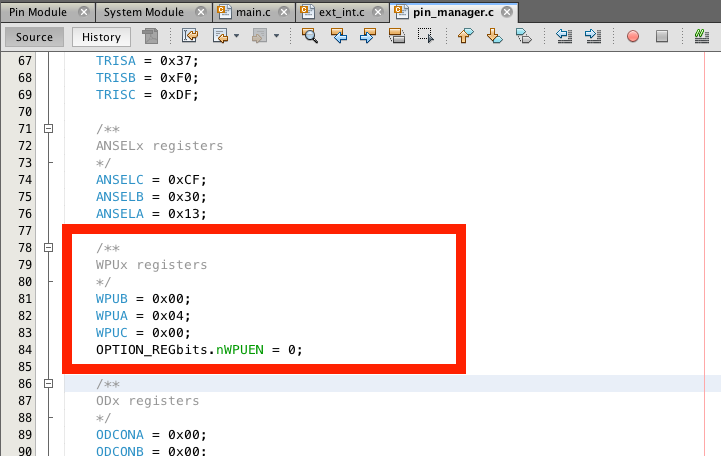Navigate forward in editor history
This screenshot has width=721, height=456.
point(260,36)
